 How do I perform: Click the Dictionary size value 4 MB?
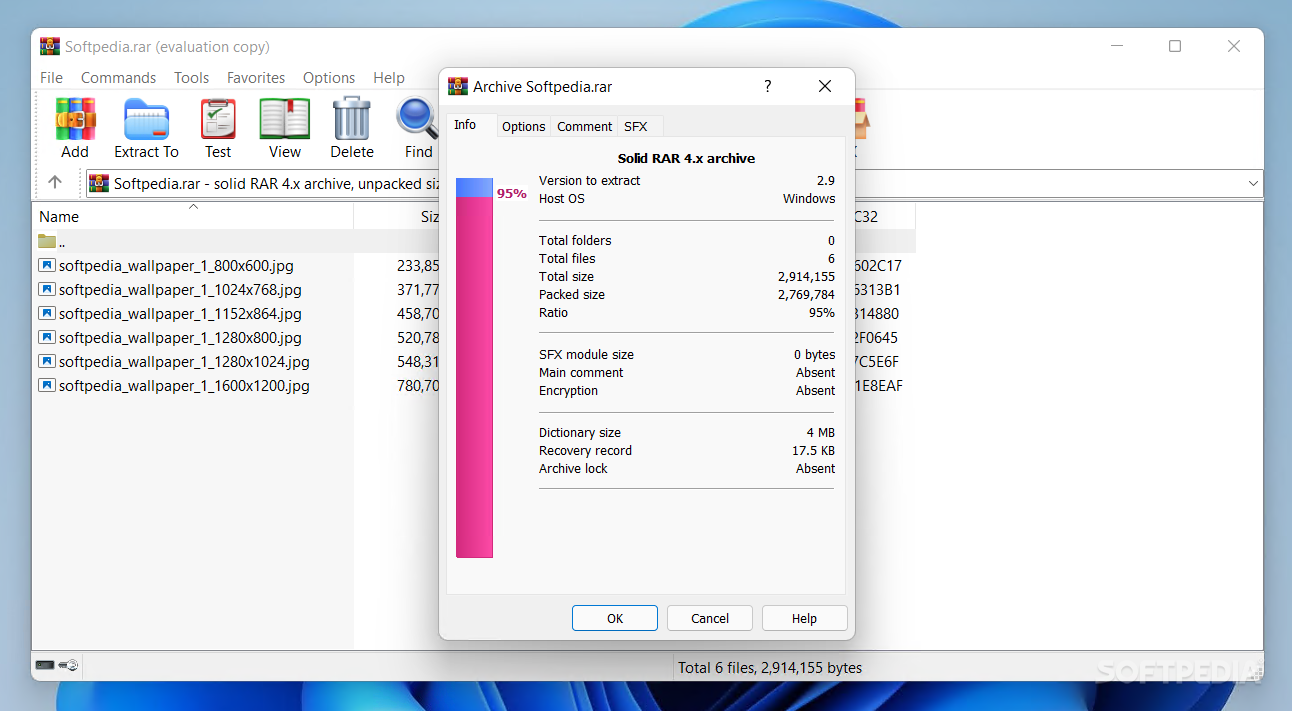(x=821, y=432)
